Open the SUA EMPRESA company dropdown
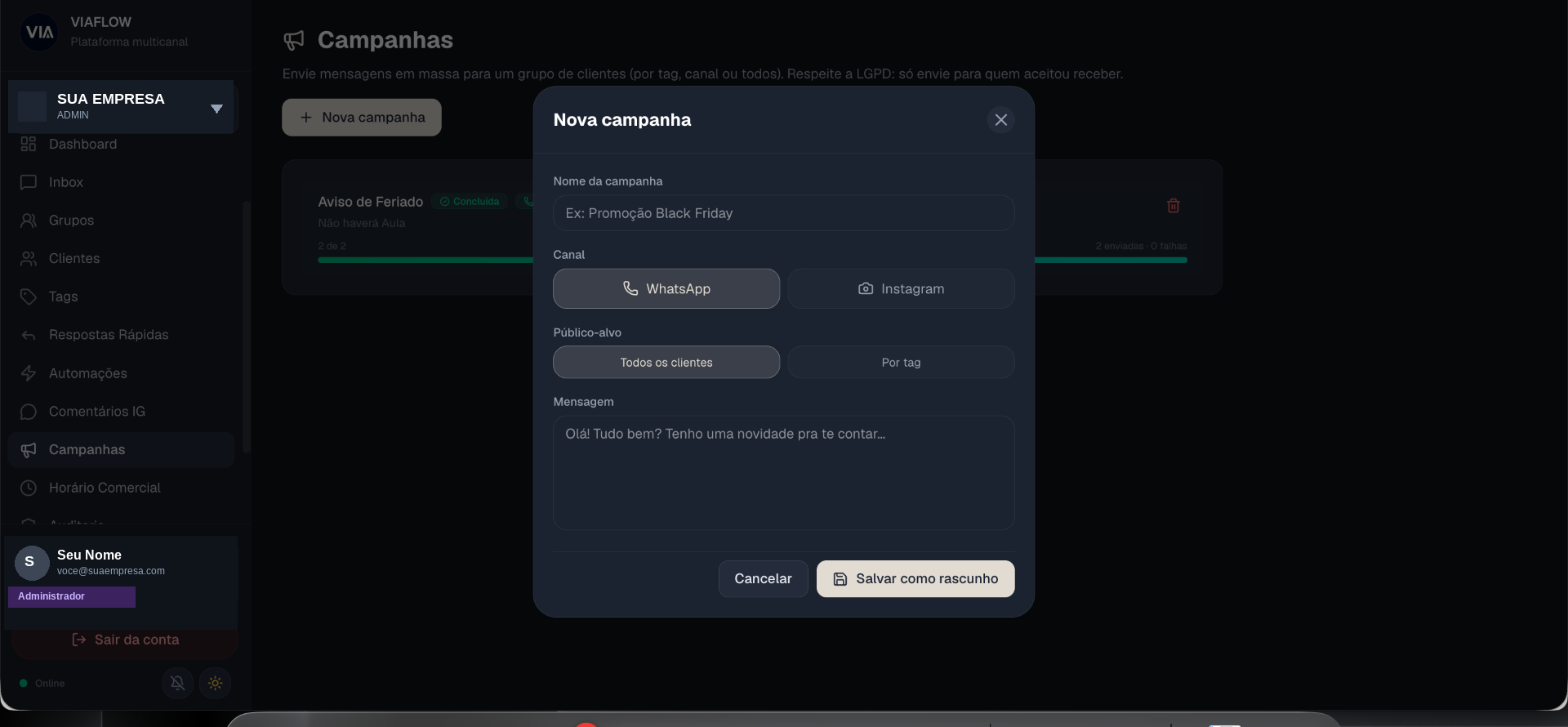1568x727 pixels. click(121, 107)
